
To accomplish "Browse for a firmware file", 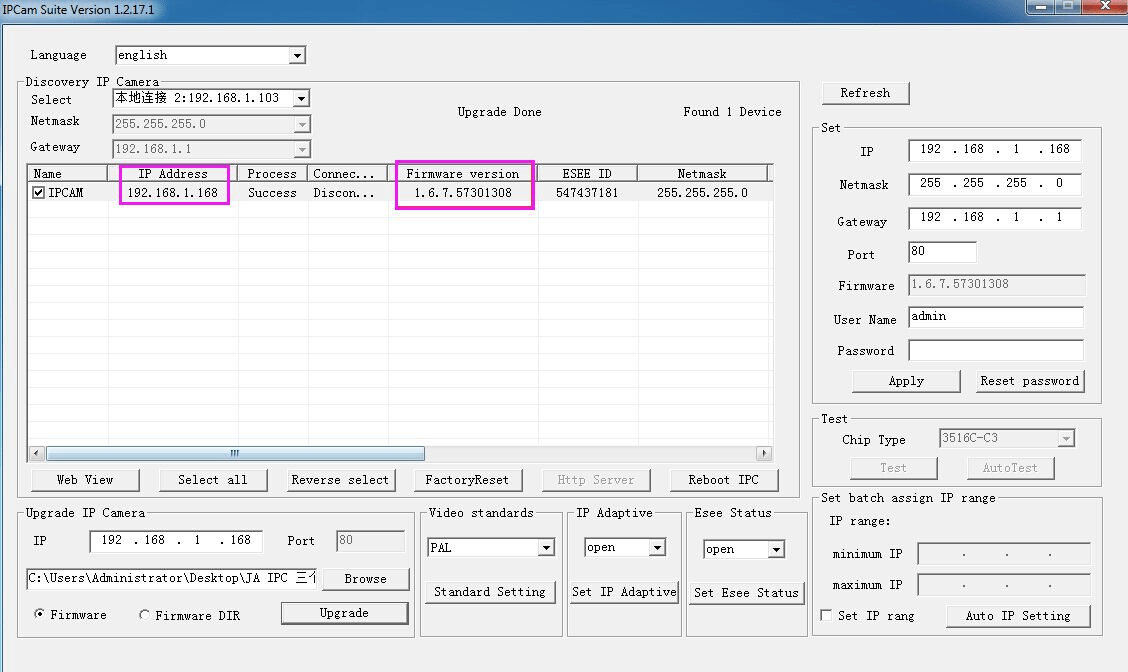I will pos(365,579).
